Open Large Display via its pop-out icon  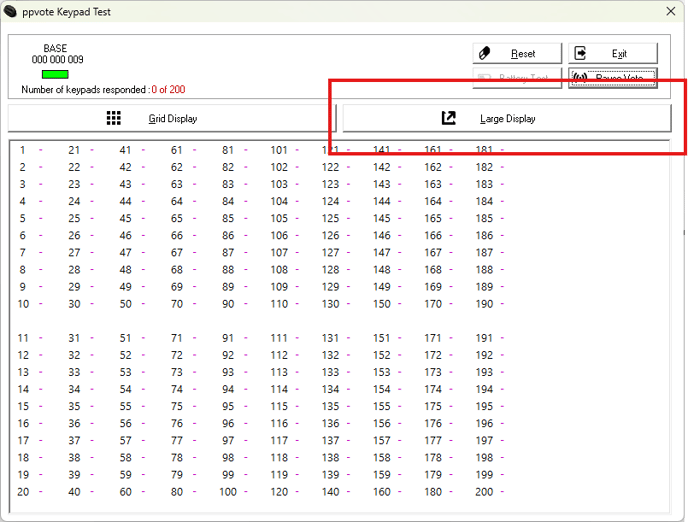(449, 118)
